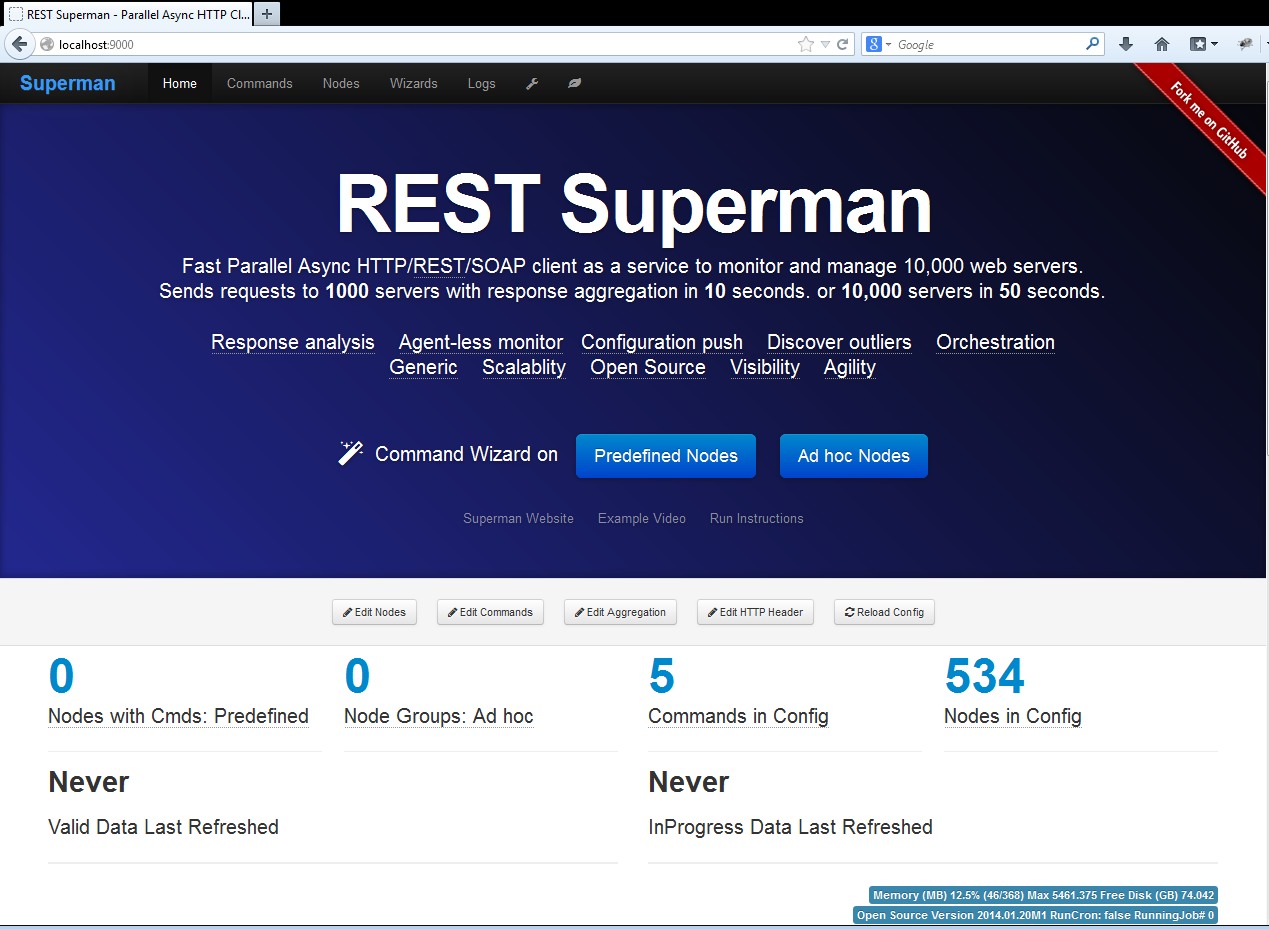Click the Fork me on GitHub ribbon
This screenshot has height=929, width=1269.
point(1208,119)
